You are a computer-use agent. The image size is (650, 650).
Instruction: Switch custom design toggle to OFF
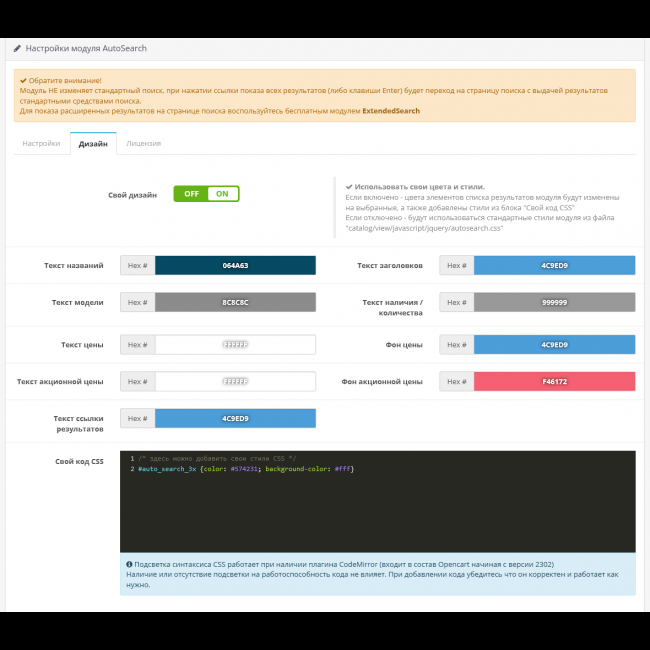click(x=191, y=194)
